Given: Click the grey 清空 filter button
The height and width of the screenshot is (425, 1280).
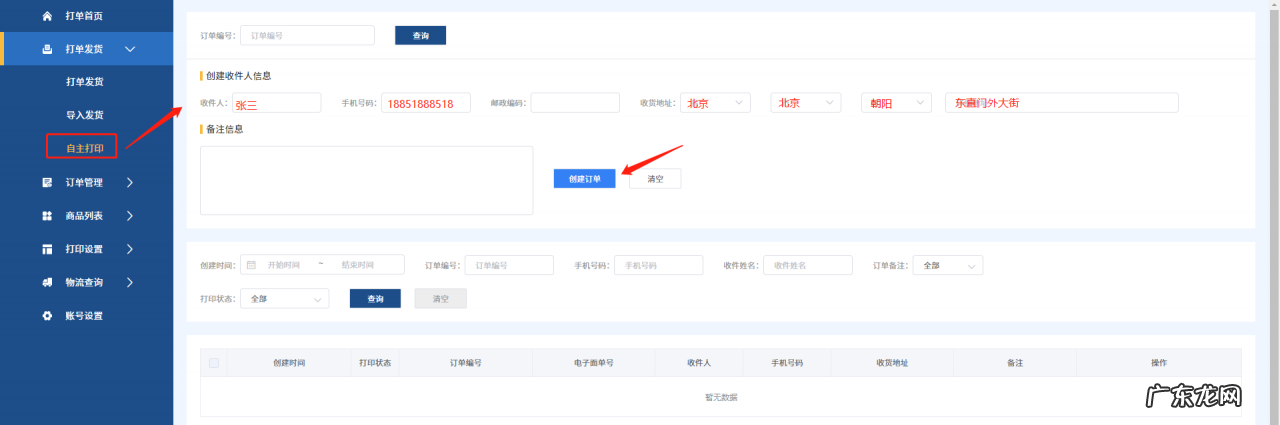Looking at the screenshot, I should tap(440, 298).
